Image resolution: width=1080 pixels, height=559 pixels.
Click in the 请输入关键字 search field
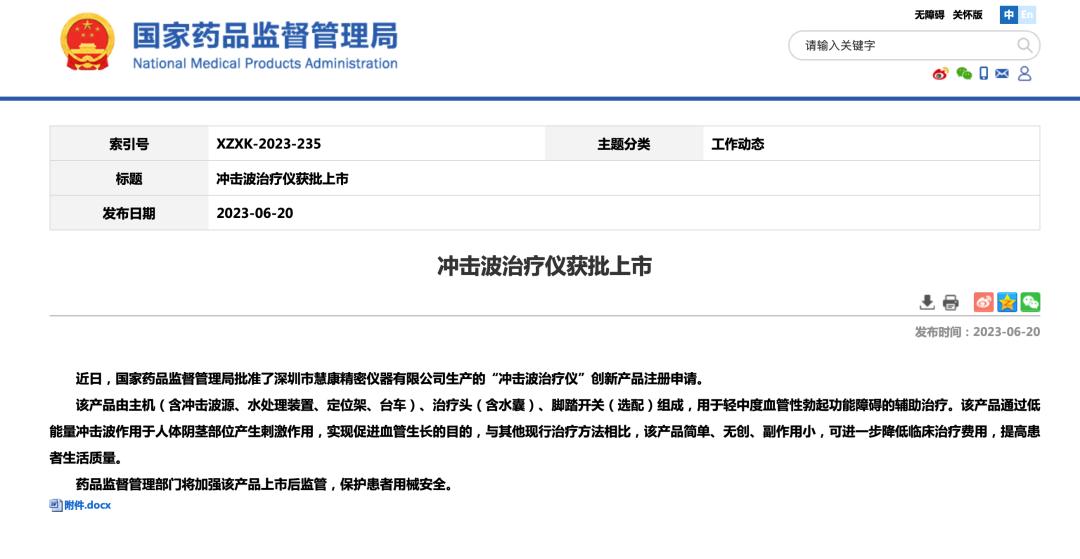902,45
